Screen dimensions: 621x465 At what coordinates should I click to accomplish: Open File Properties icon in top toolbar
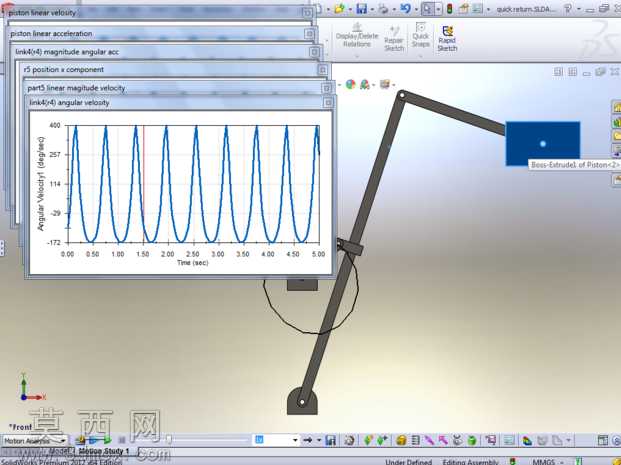pos(464,8)
